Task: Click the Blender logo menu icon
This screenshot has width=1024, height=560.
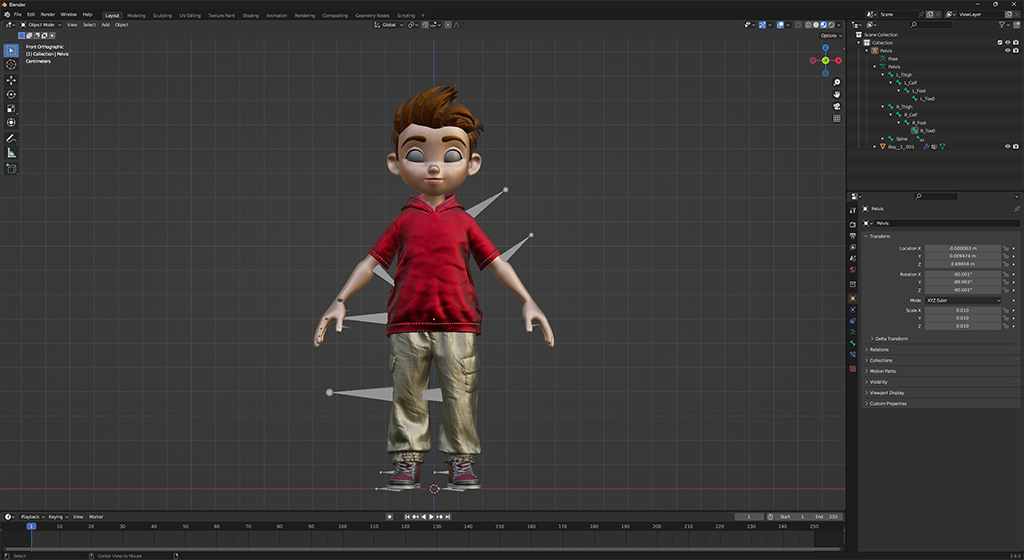Action: pos(7,14)
